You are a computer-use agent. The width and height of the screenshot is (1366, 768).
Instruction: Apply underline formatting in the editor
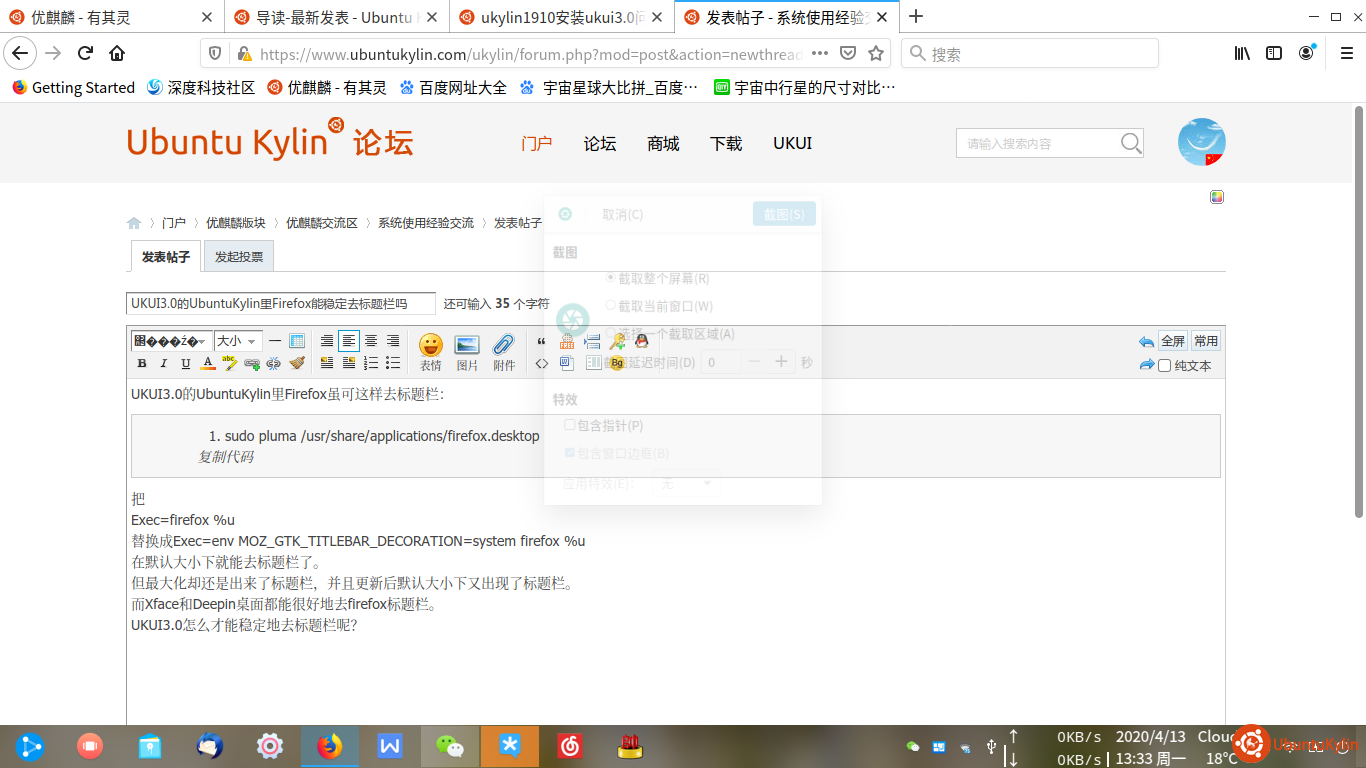186,364
